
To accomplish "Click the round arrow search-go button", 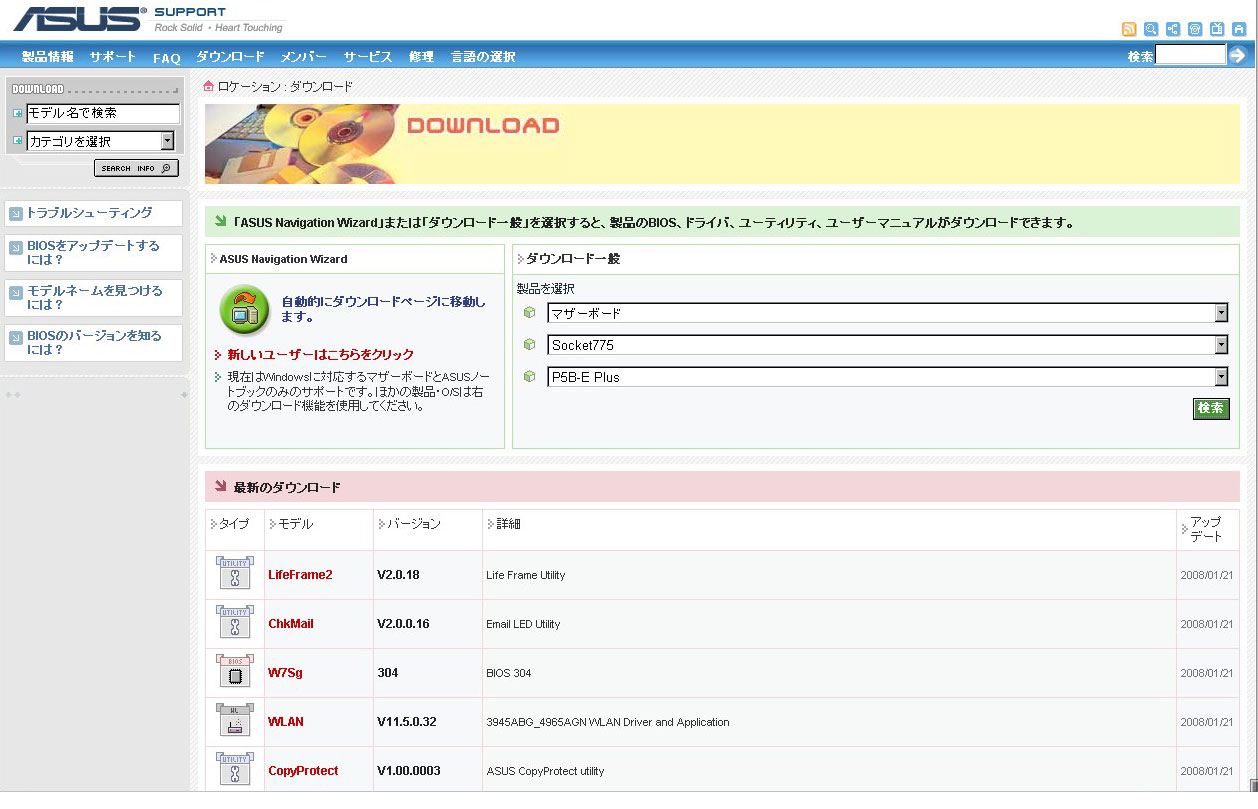I will [x=1238, y=56].
